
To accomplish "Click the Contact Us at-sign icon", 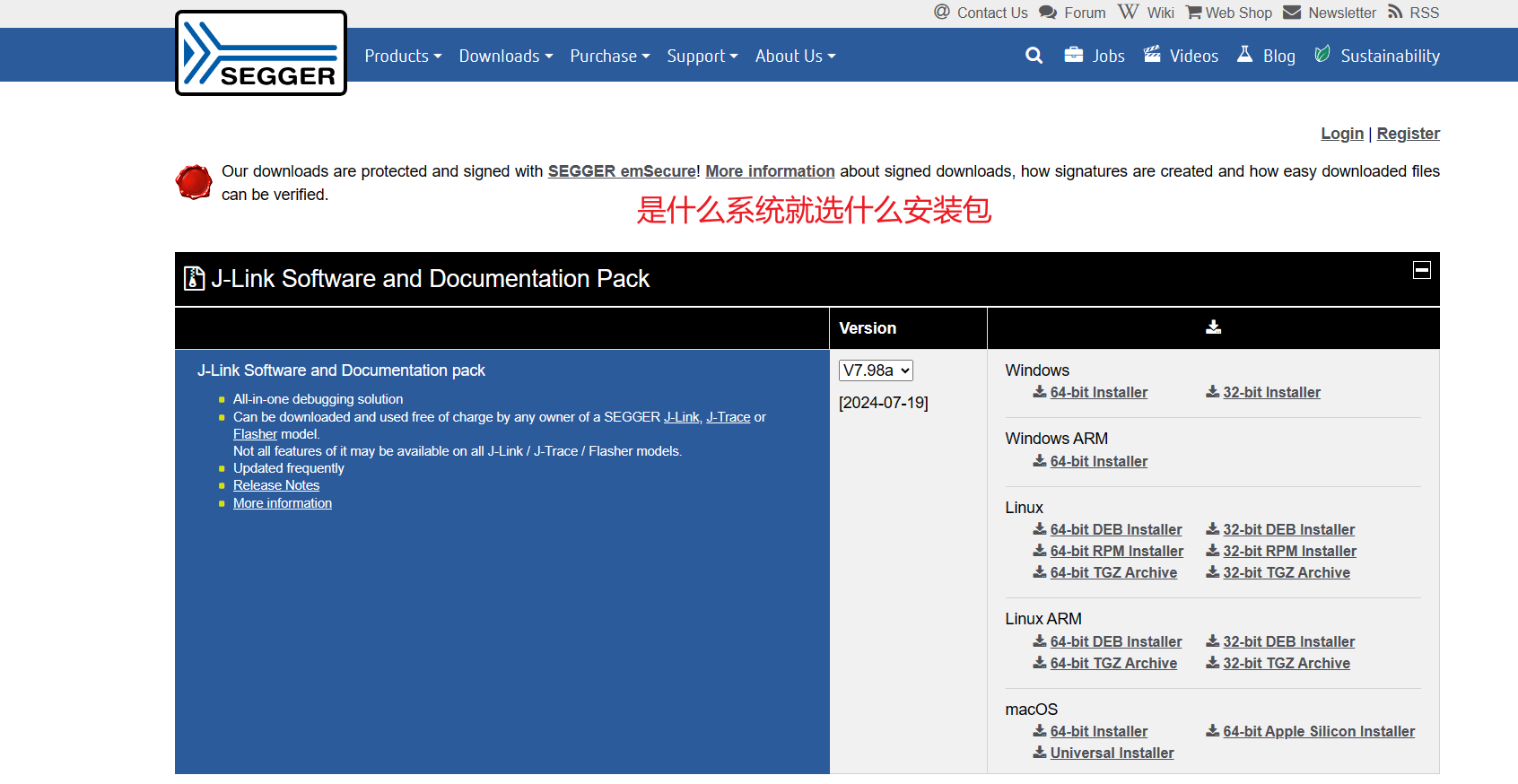I will [x=942, y=12].
